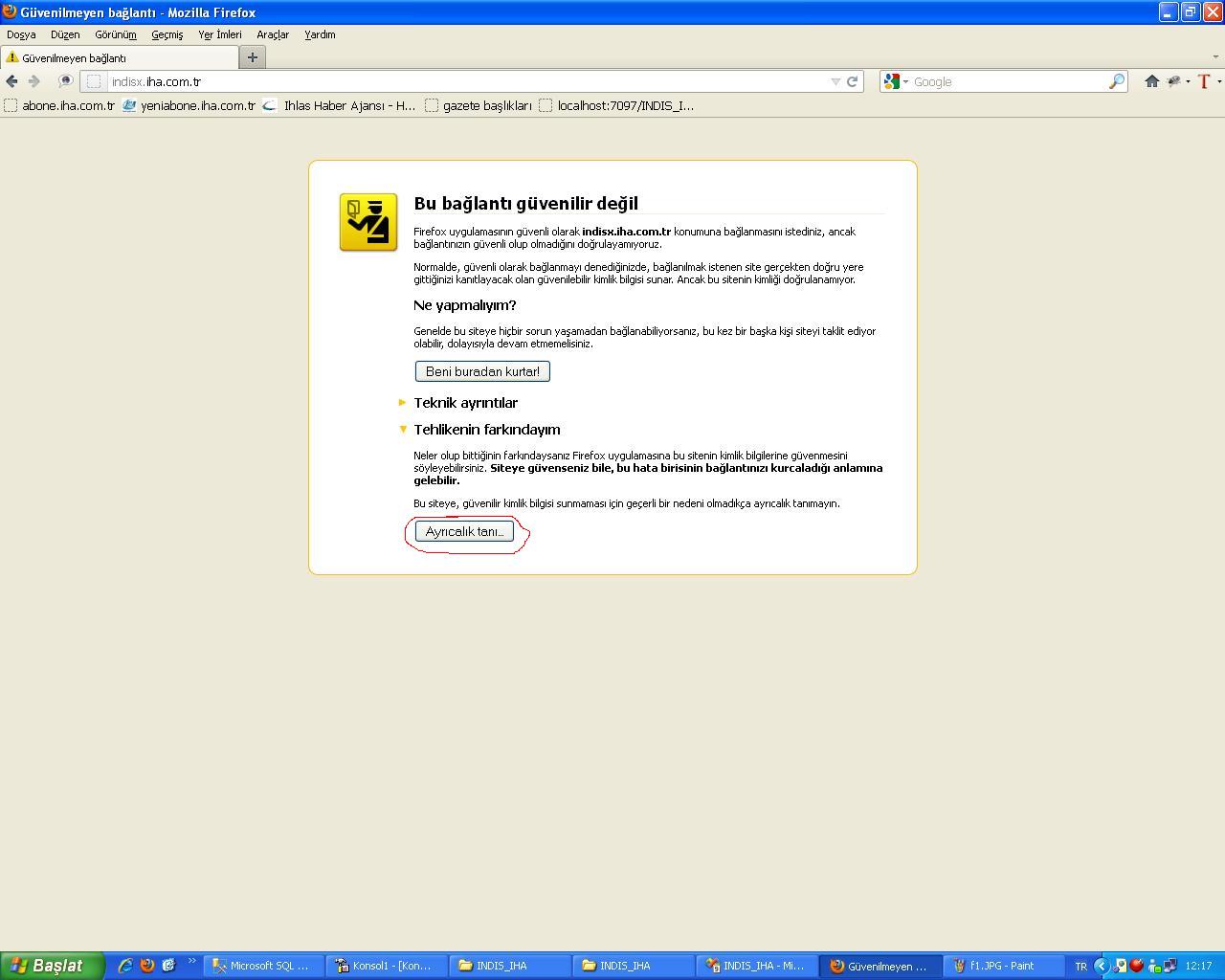Open the Dosya menu
The width and height of the screenshot is (1225, 980).
coord(21,34)
